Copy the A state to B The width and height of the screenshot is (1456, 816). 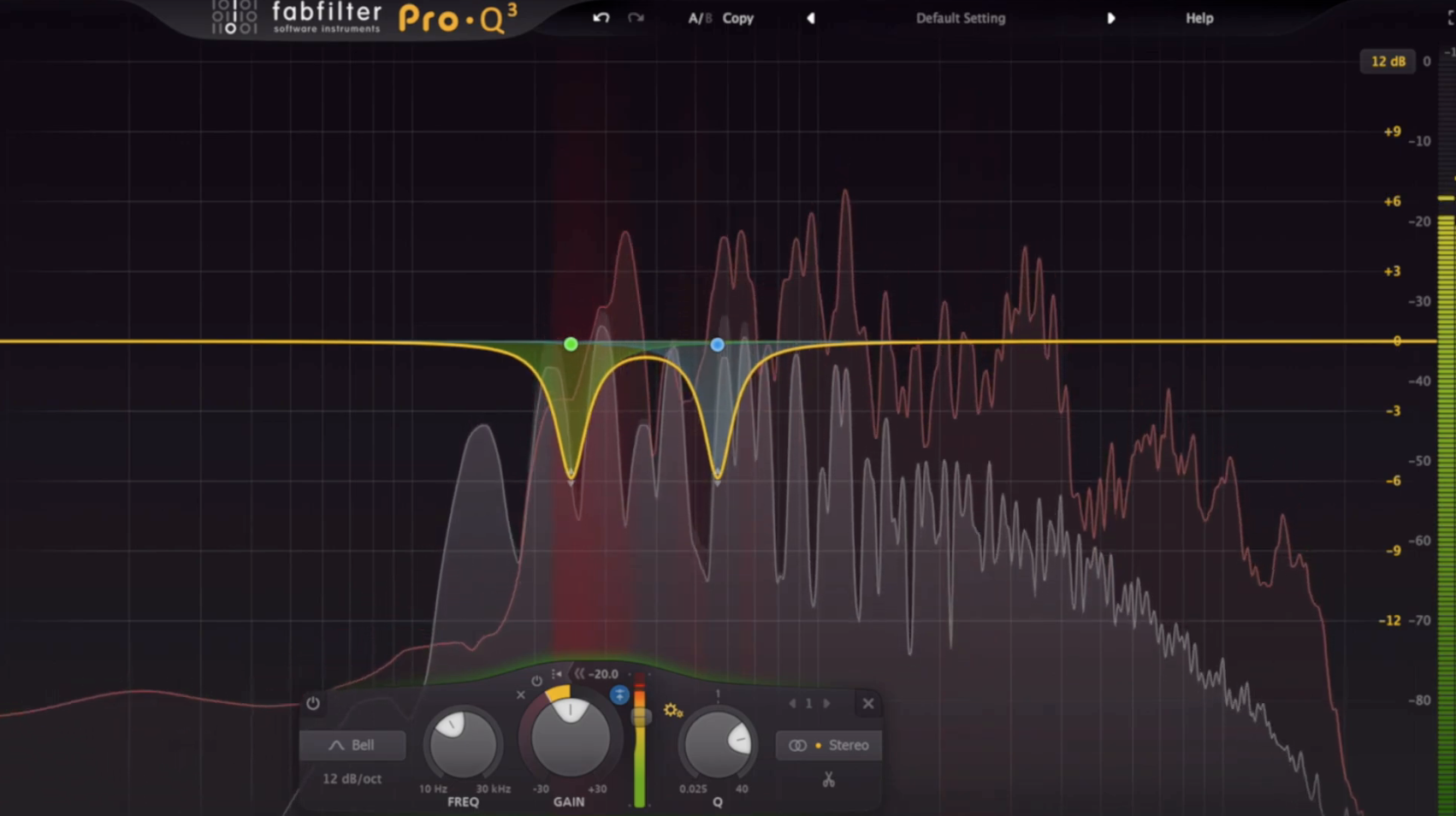coord(738,18)
